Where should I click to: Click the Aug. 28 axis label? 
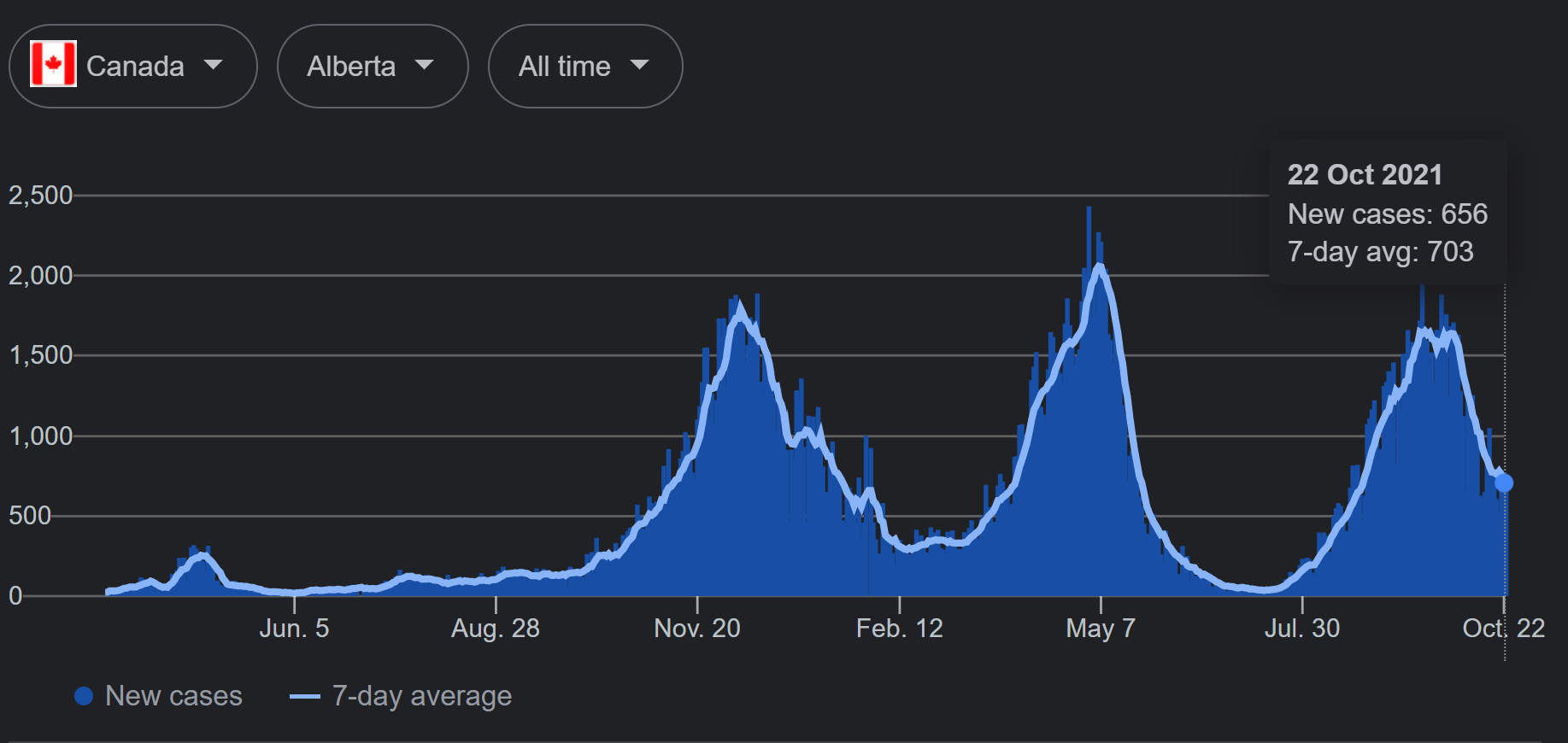[x=496, y=629]
